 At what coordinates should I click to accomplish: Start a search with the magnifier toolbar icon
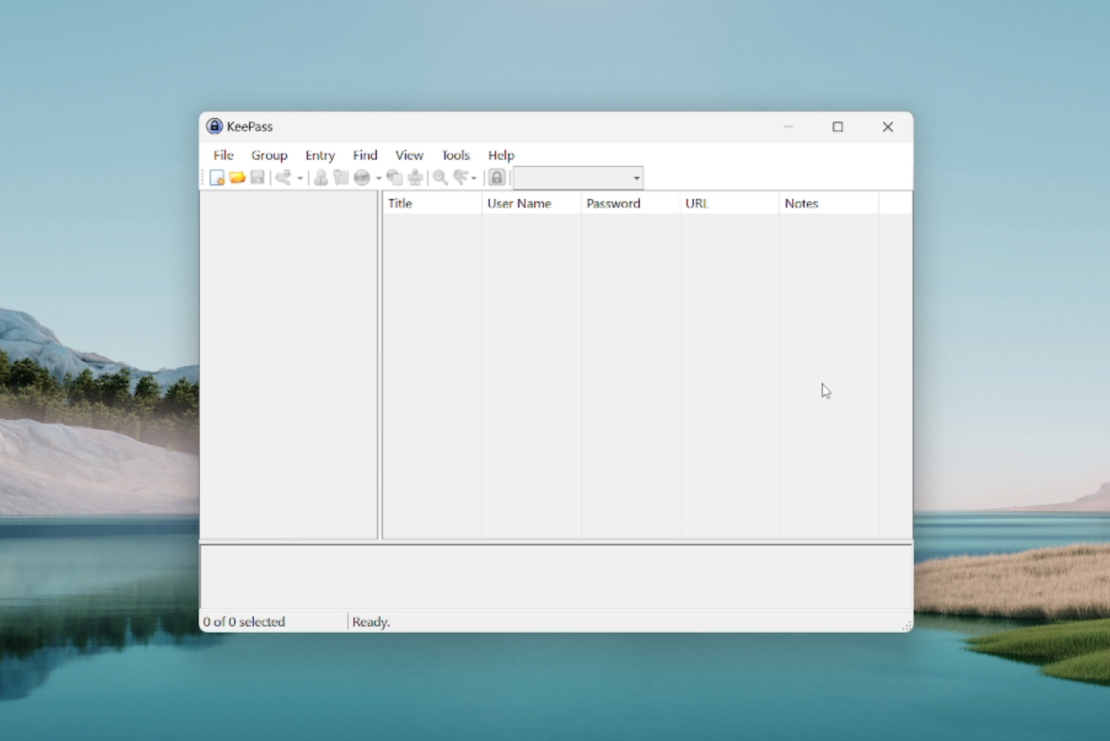coord(440,177)
